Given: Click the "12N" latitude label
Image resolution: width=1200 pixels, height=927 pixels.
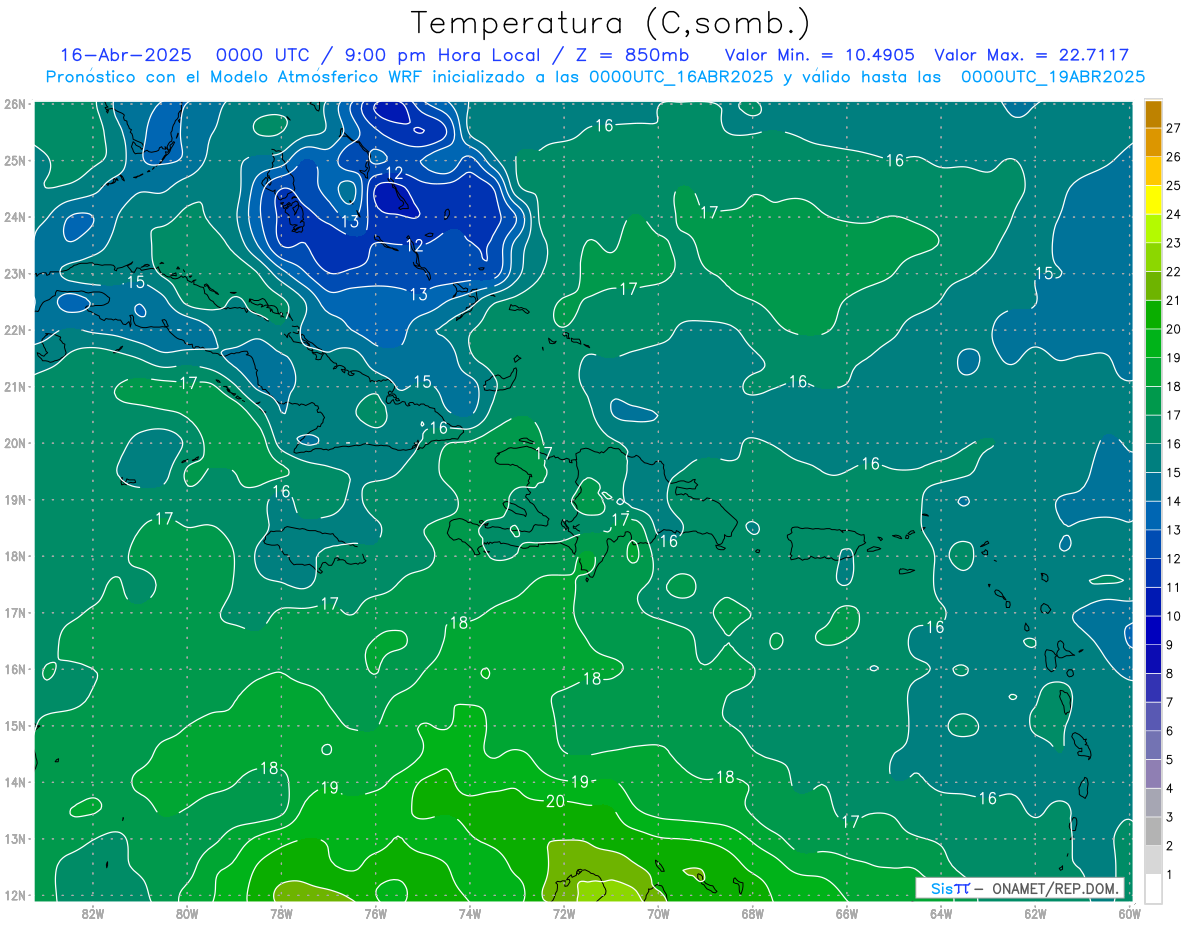Looking at the screenshot, I should (x=15, y=895).
